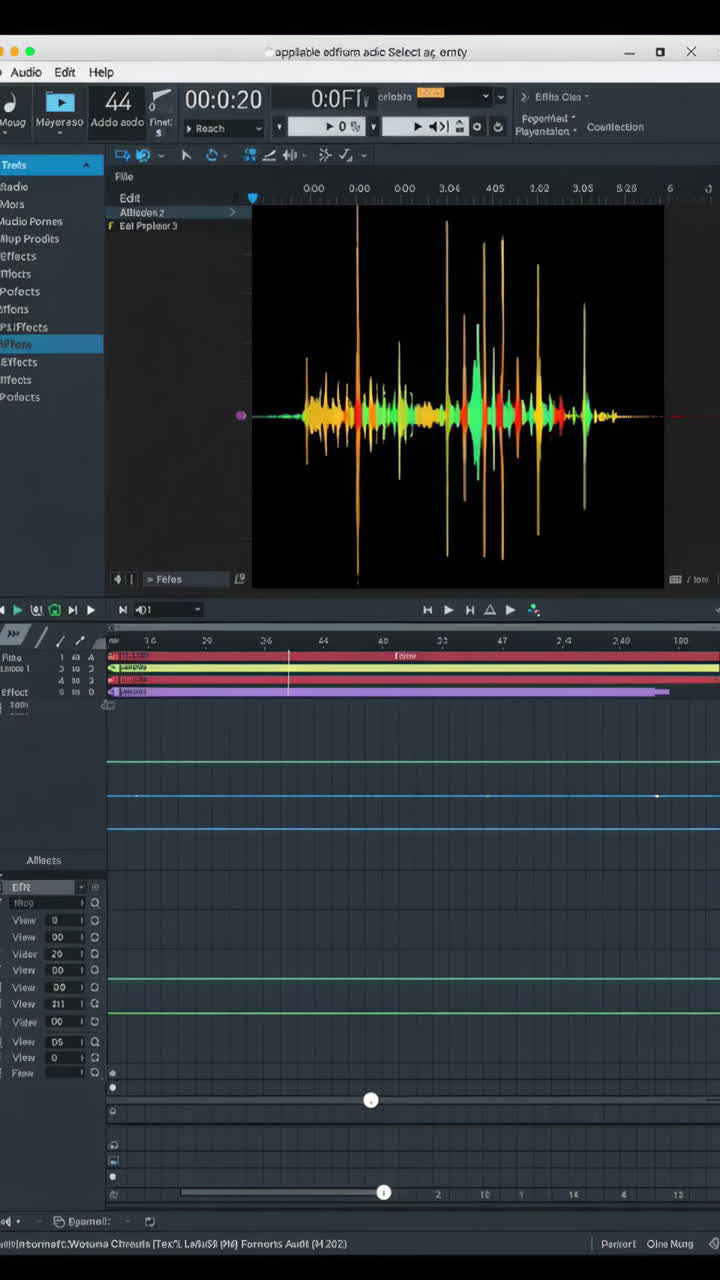Image resolution: width=720 pixels, height=1280 pixels.
Task: Select the Radio item in sidebar
Action: pos(14,187)
